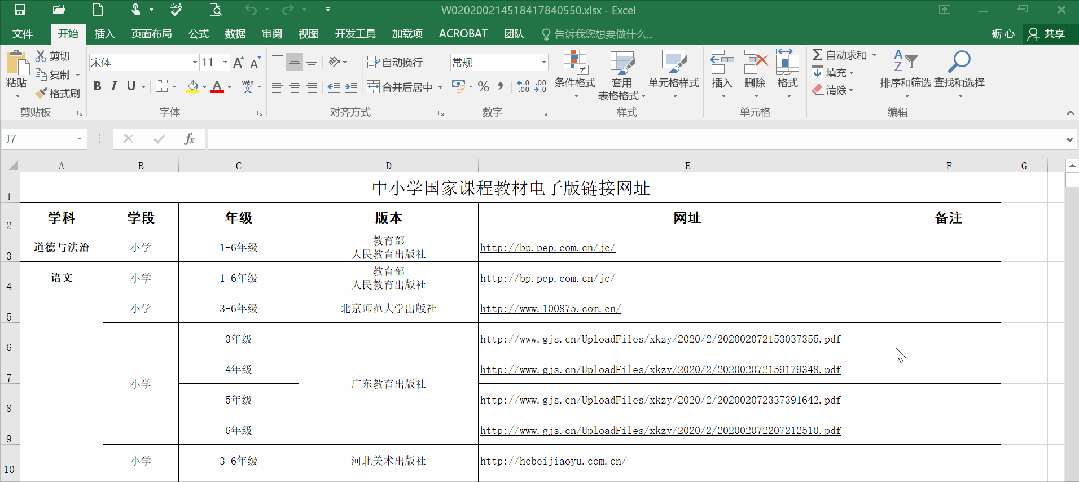This screenshot has height=482, width=1079.
Task: Open Find and Select (查找和选择)
Action: click(x=959, y=71)
